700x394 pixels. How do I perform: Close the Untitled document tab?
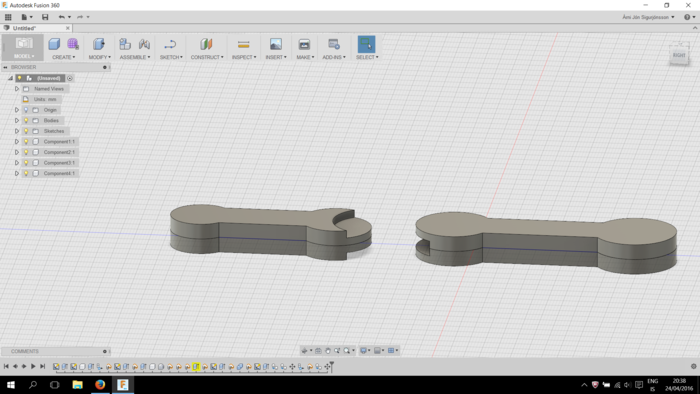68,28
